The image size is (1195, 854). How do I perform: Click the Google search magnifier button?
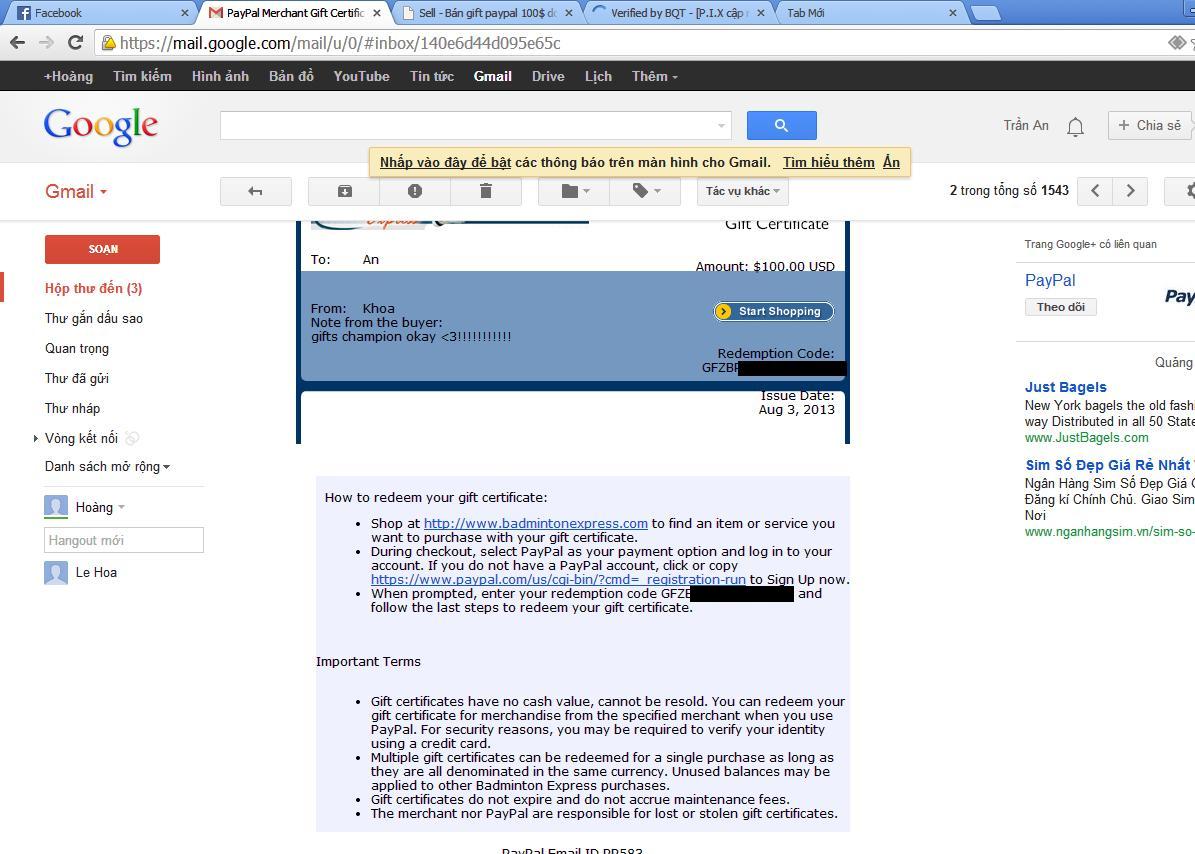pyautogui.click(x=781, y=126)
